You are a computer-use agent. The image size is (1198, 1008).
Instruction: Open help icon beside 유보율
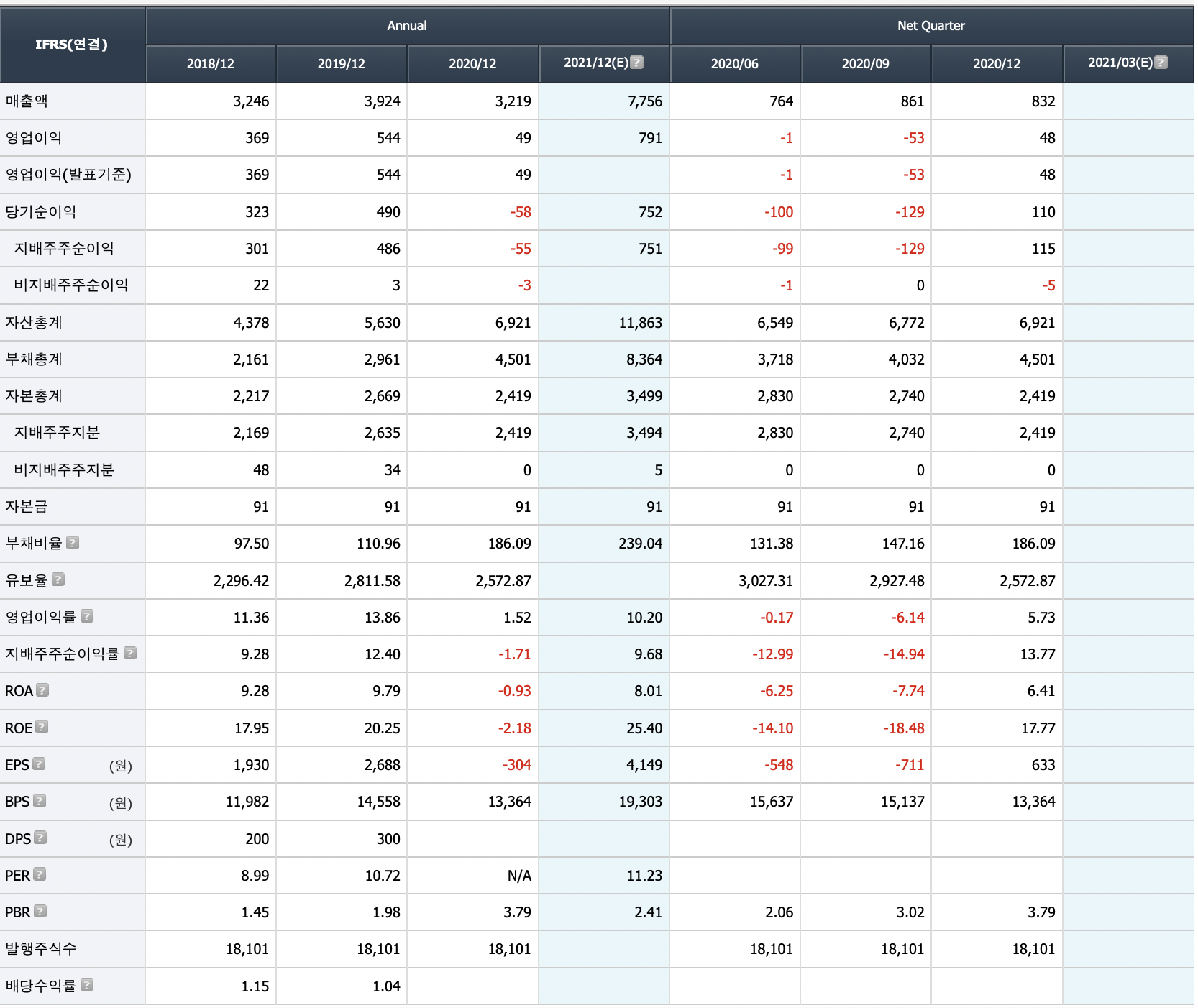(58, 579)
